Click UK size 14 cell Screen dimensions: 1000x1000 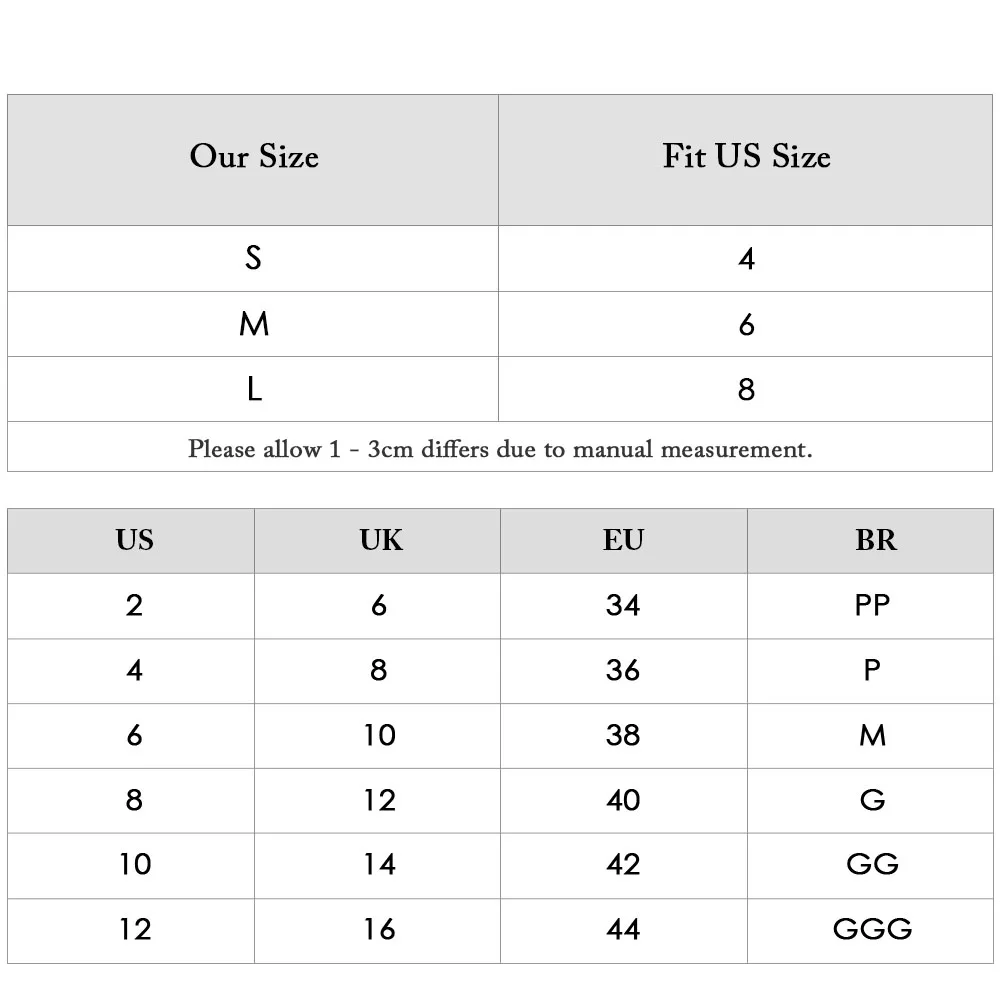coord(378,865)
